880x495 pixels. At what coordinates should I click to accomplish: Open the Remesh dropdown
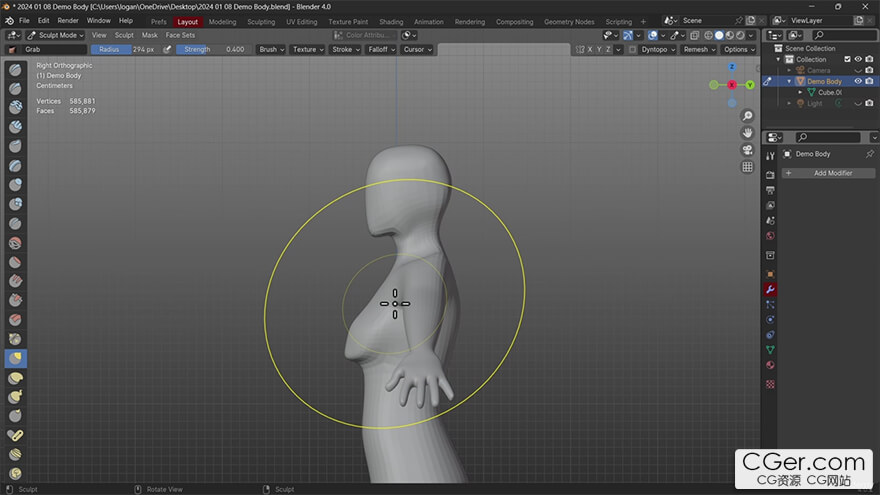point(699,49)
